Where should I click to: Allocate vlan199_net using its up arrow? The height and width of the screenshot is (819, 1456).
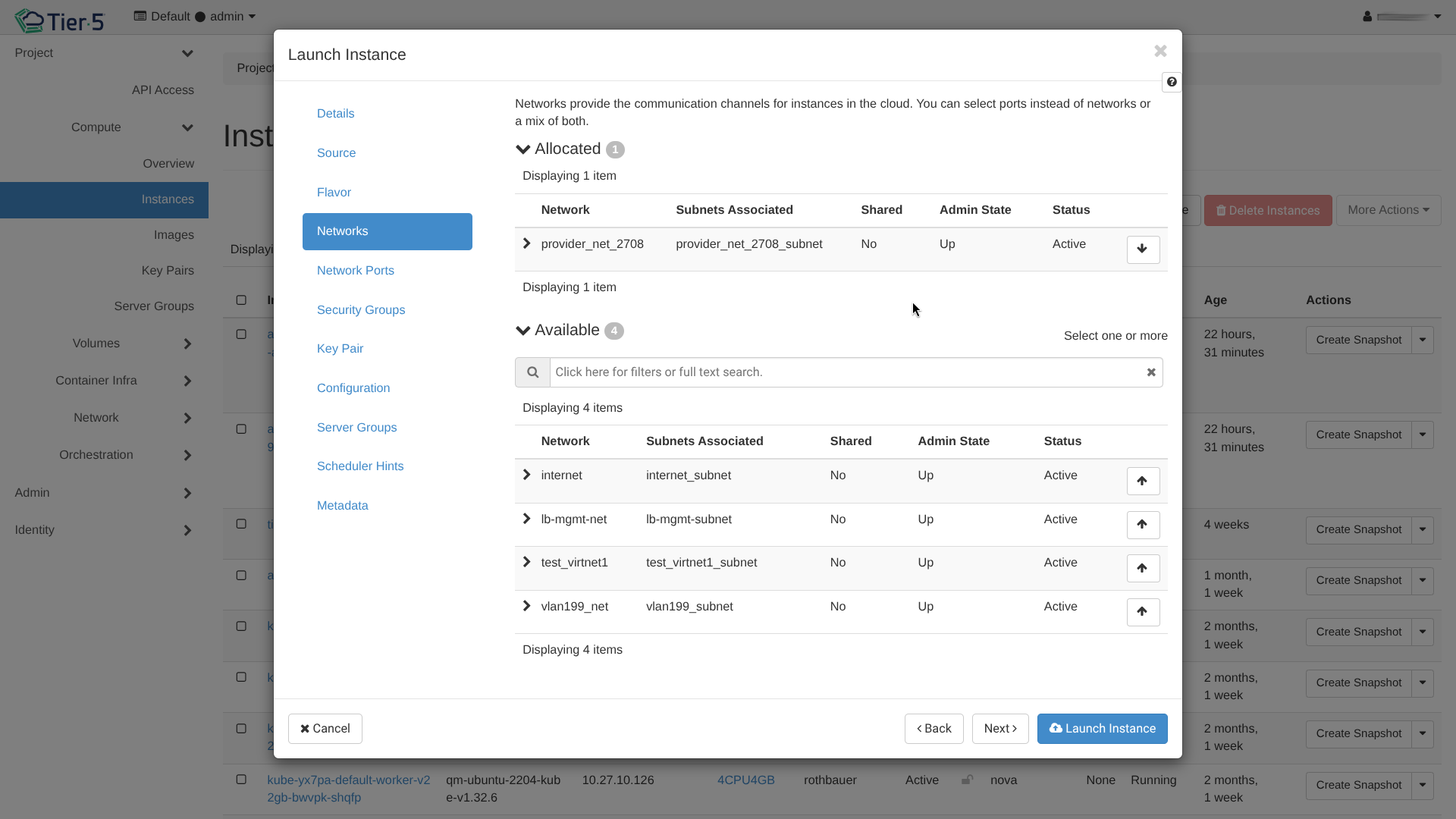1143,612
